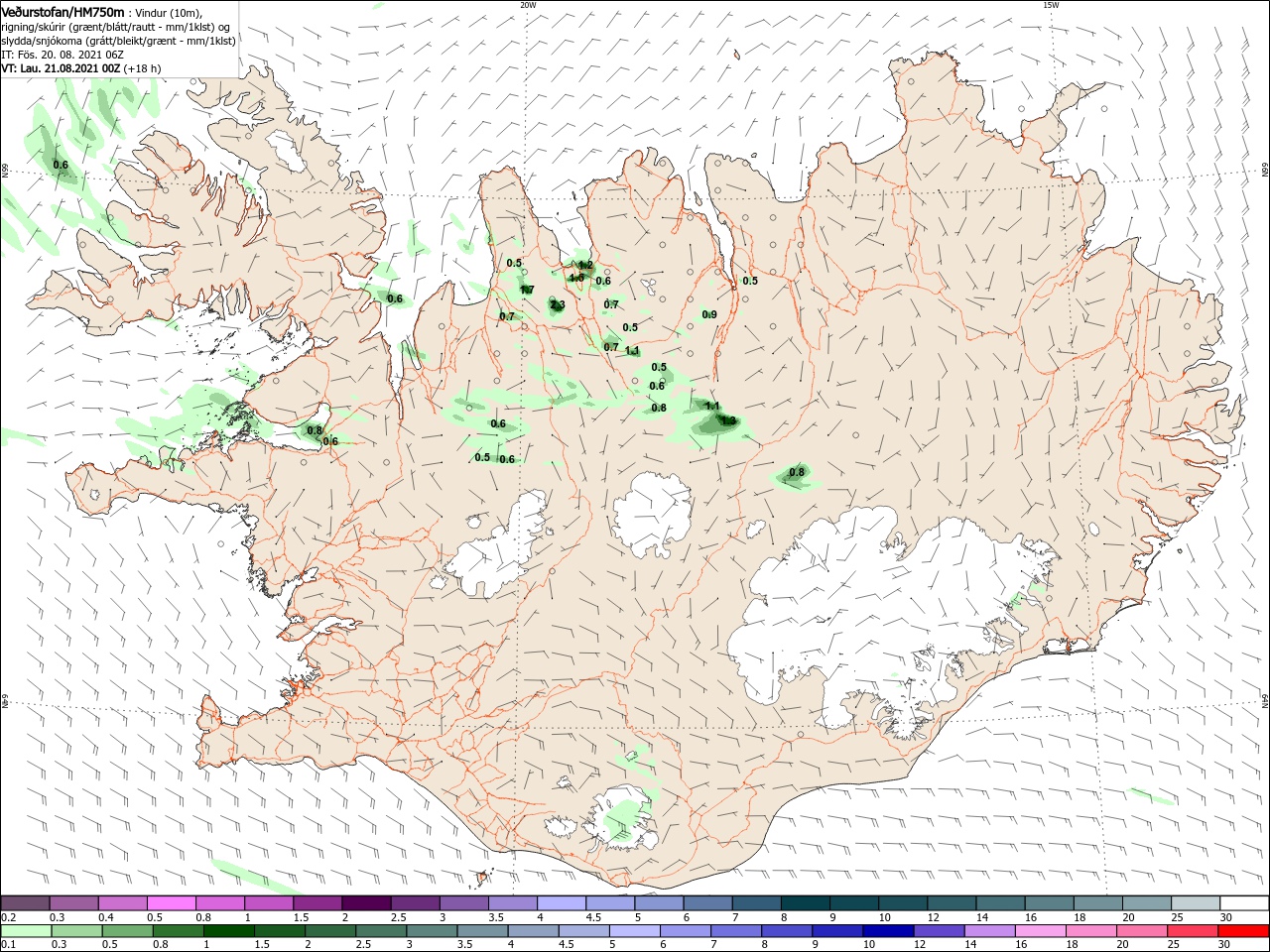Click the bright red 30 mm rain swatch

coord(1244,931)
